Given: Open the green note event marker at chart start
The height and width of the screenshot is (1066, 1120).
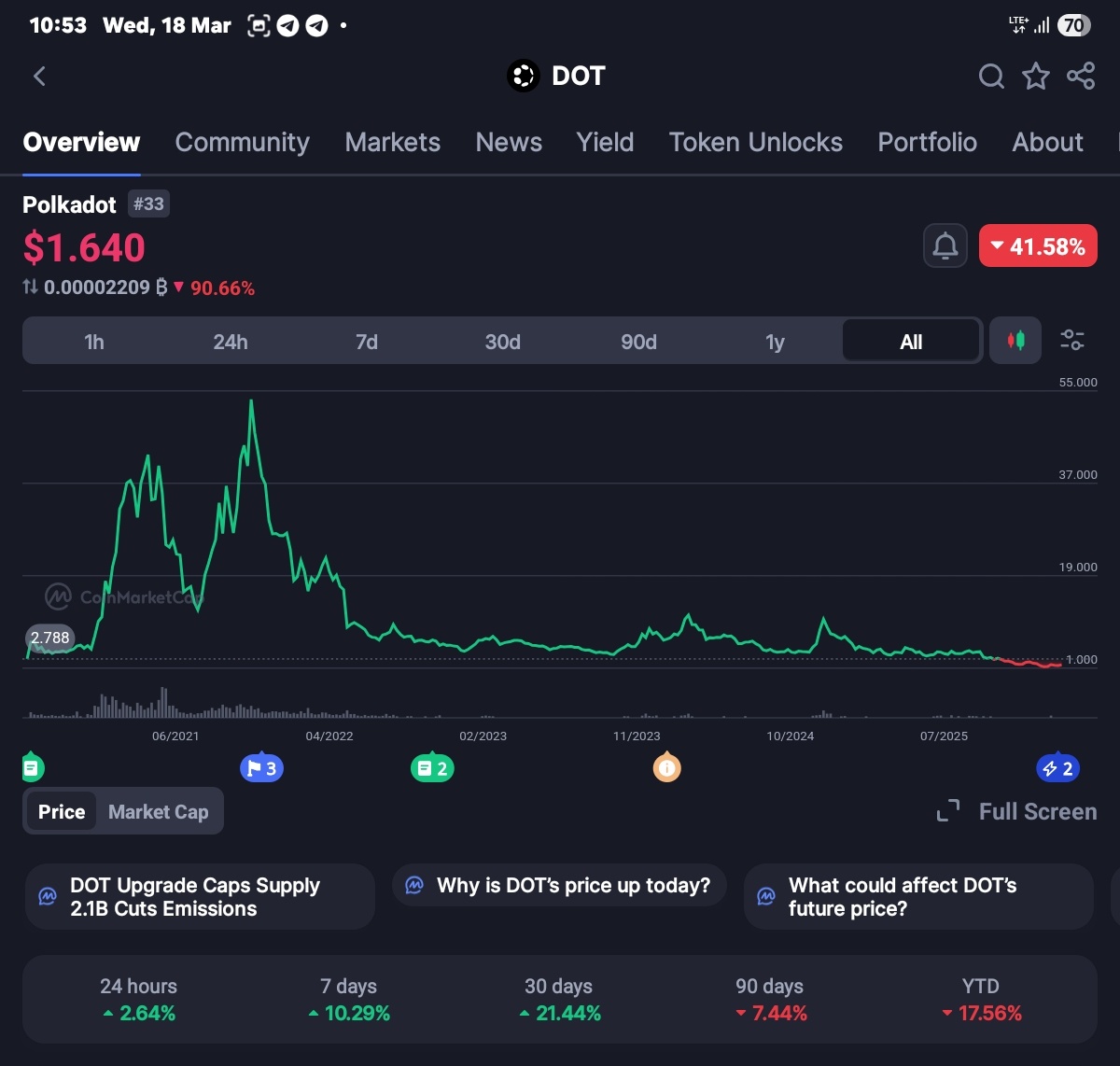Looking at the screenshot, I should [32, 768].
